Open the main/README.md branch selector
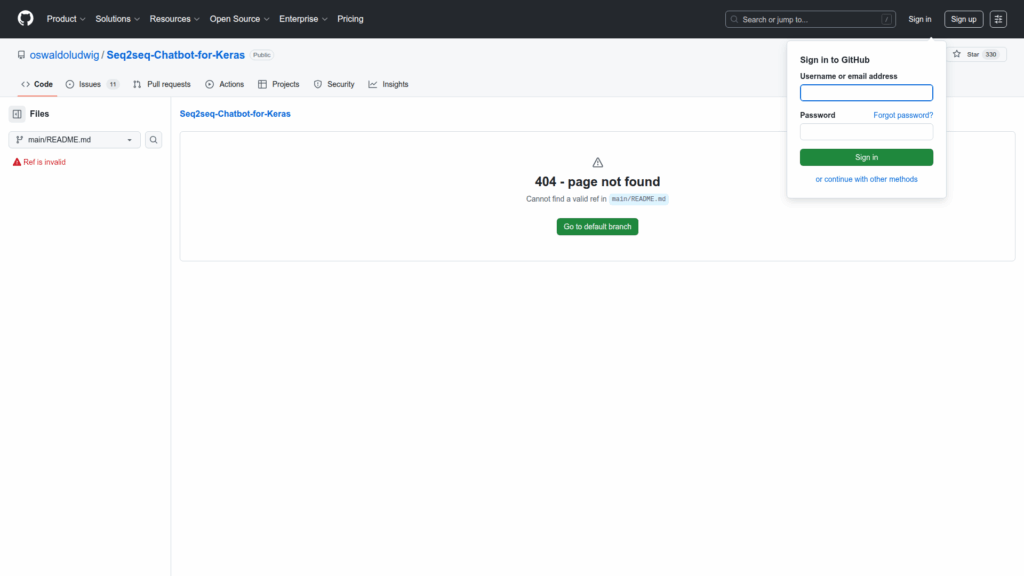 click(x=75, y=140)
